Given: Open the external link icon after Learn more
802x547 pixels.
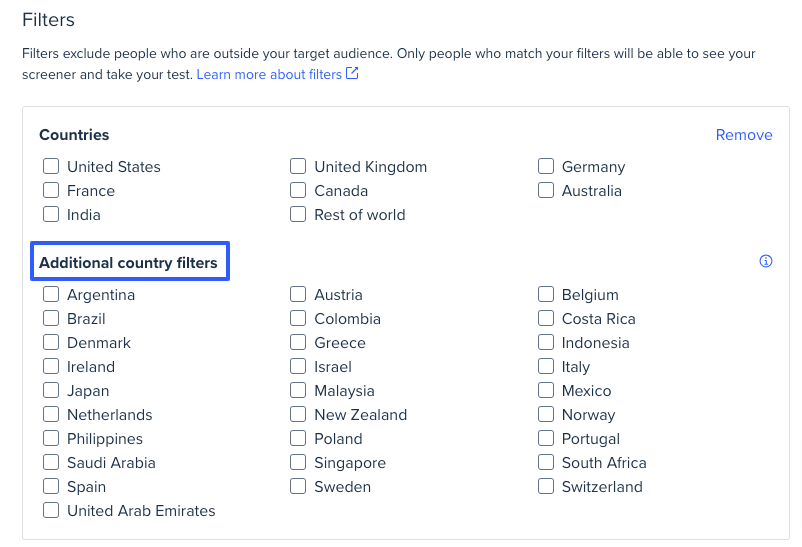Looking at the screenshot, I should click(352, 73).
